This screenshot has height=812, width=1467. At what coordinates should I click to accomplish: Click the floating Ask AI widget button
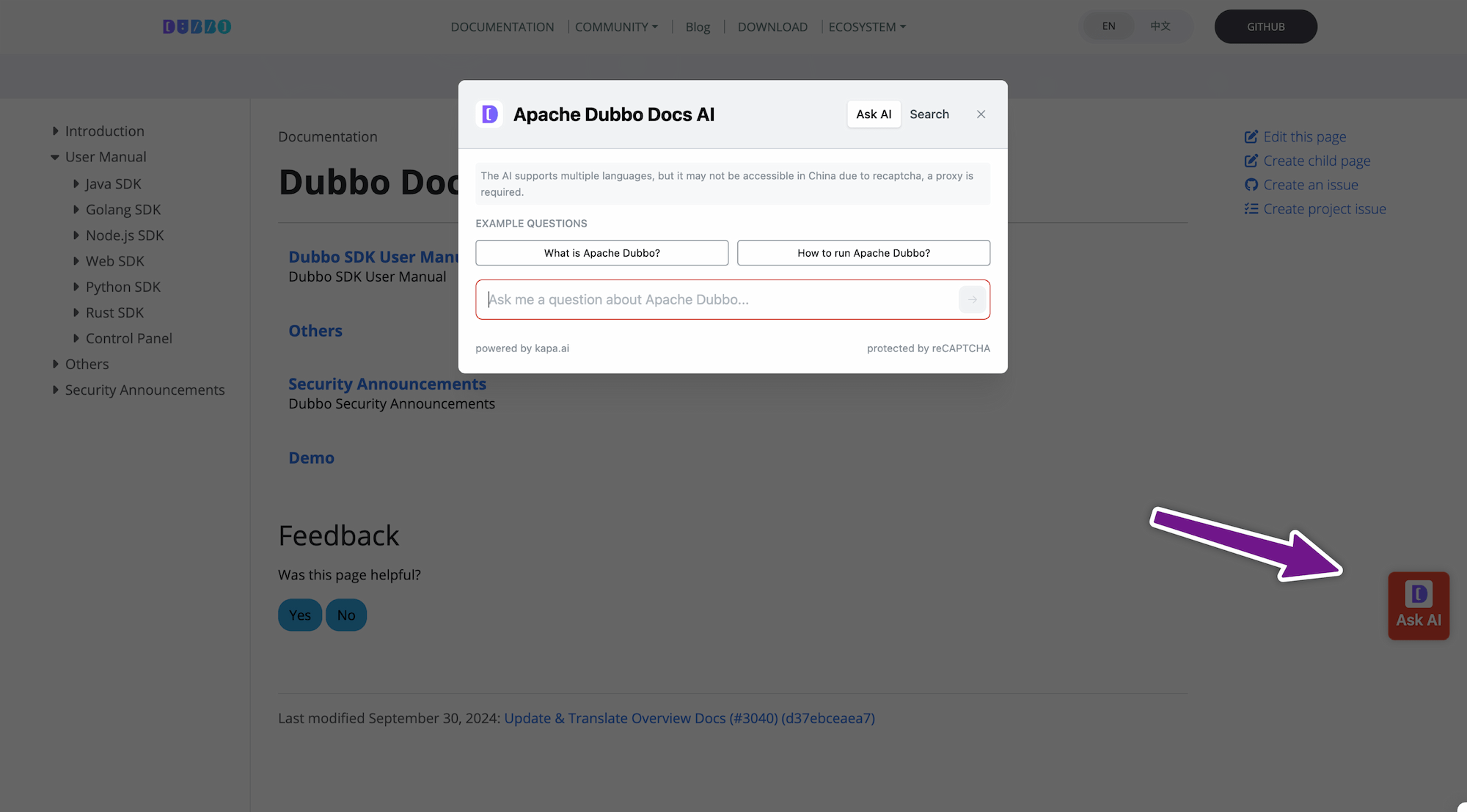pos(1419,606)
